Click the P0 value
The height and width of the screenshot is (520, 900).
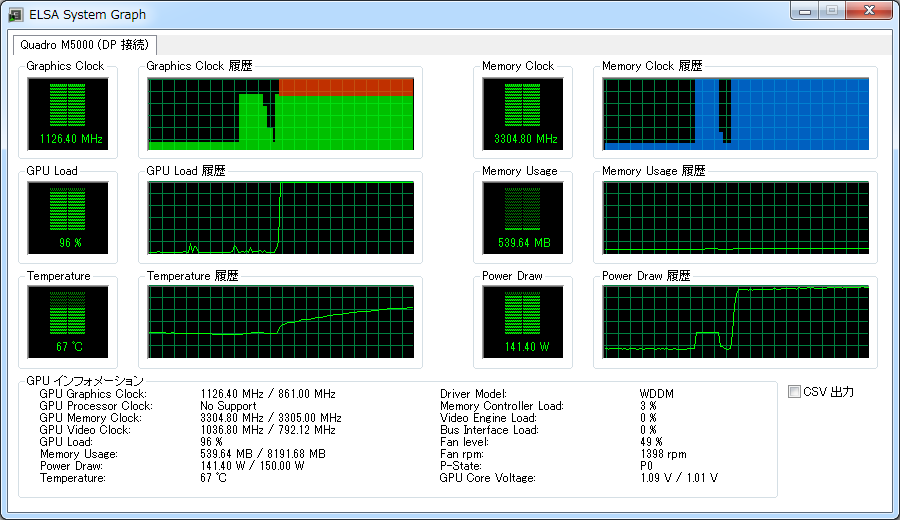[646, 466]
